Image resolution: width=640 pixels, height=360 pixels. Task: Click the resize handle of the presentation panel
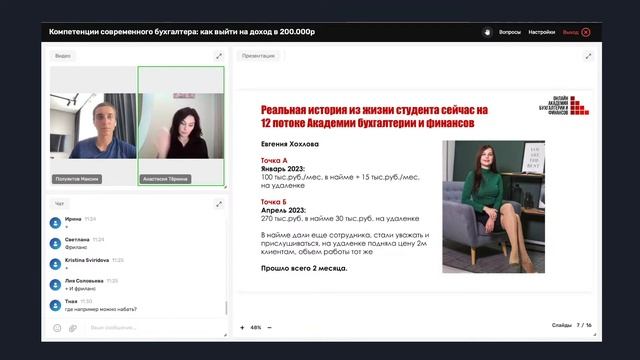595,335
